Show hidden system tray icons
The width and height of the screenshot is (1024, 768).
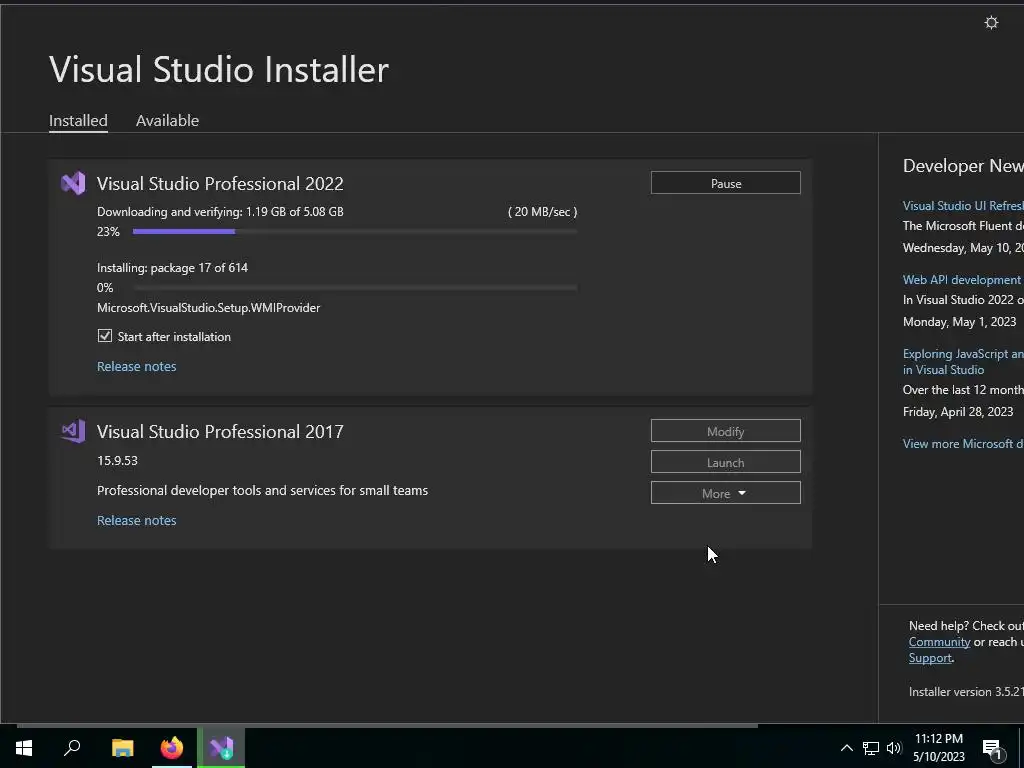(846, 748)
